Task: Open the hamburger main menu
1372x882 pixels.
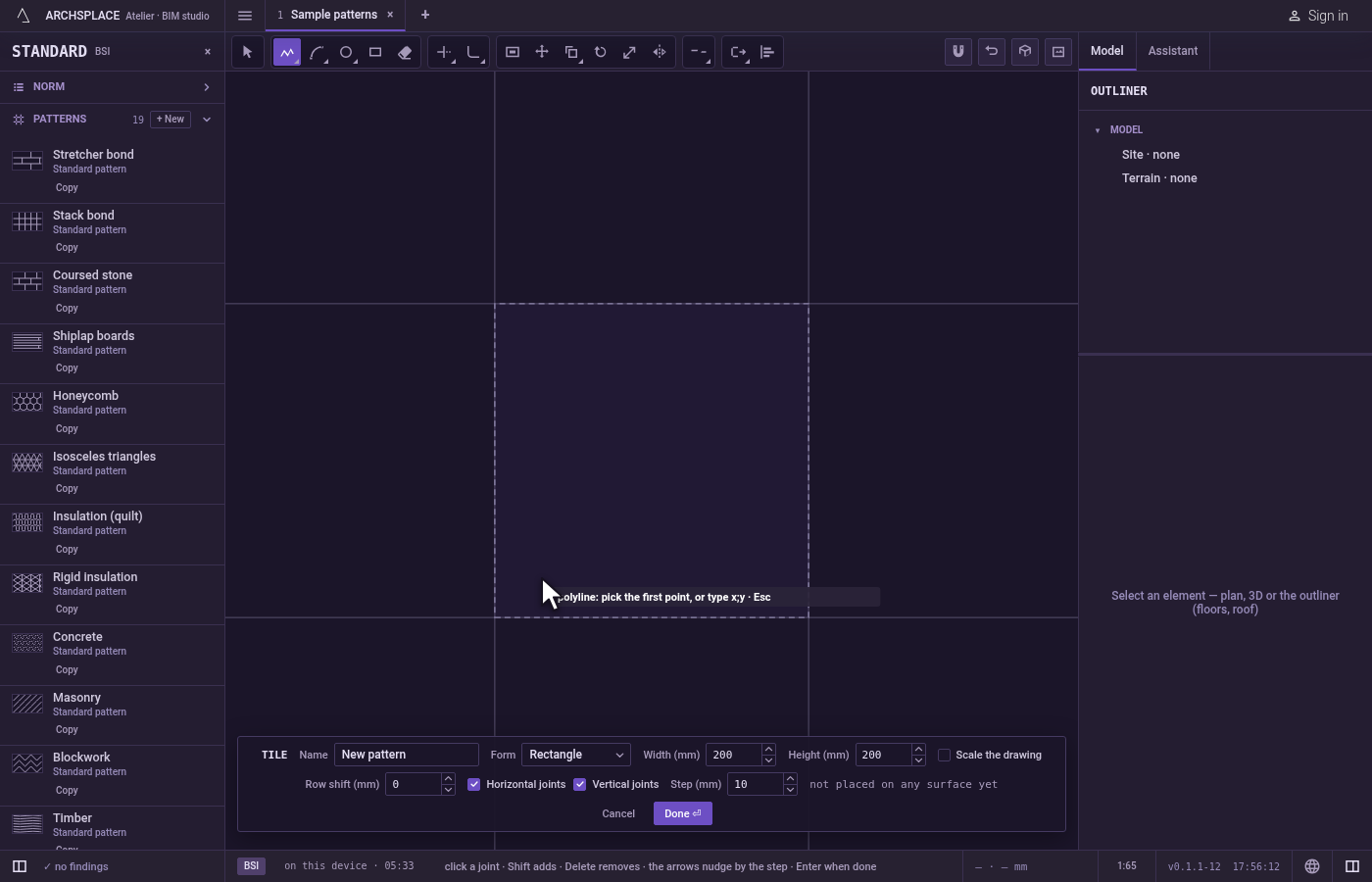Action: [245, 16]
